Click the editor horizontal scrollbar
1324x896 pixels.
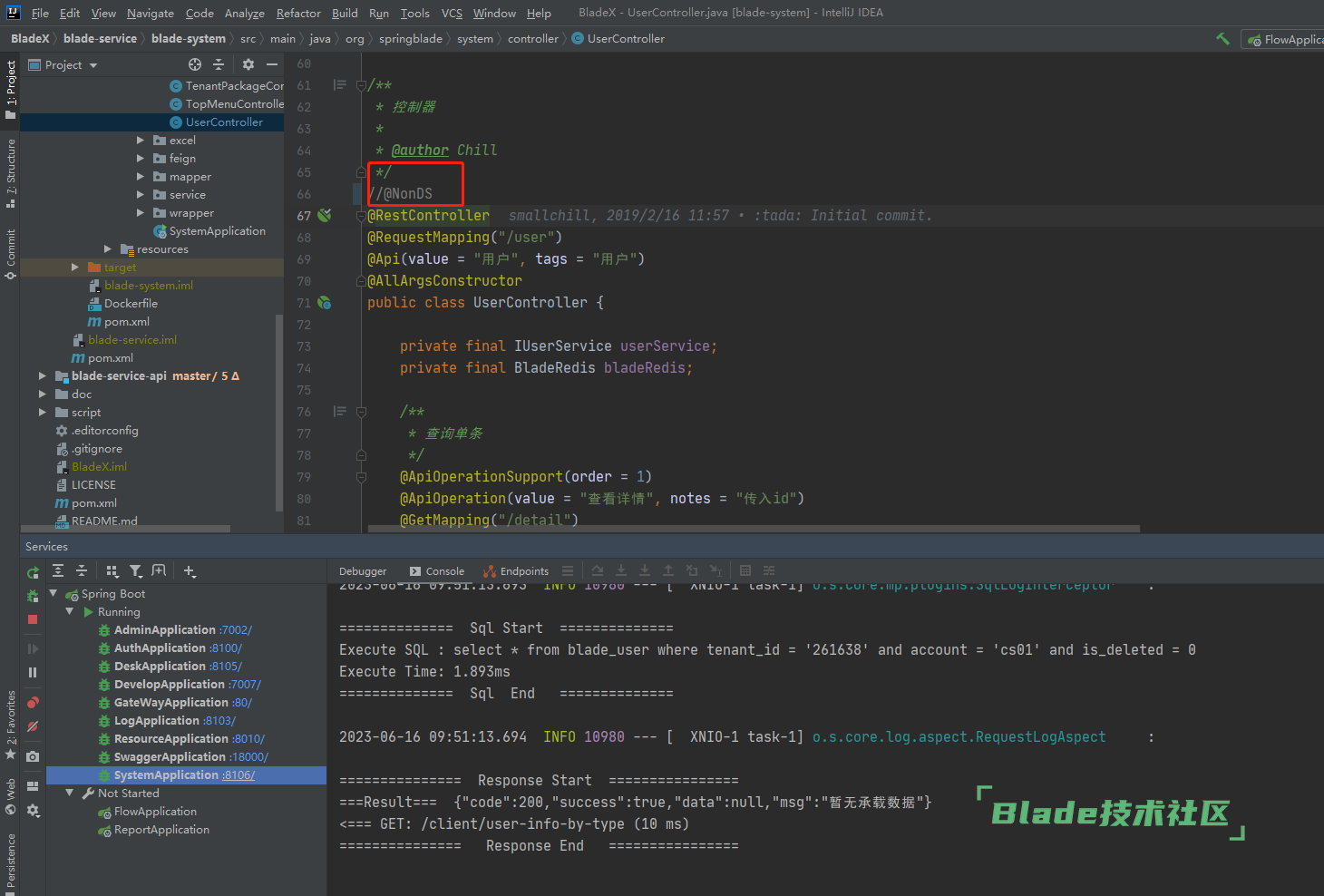(x=754, y=528)
